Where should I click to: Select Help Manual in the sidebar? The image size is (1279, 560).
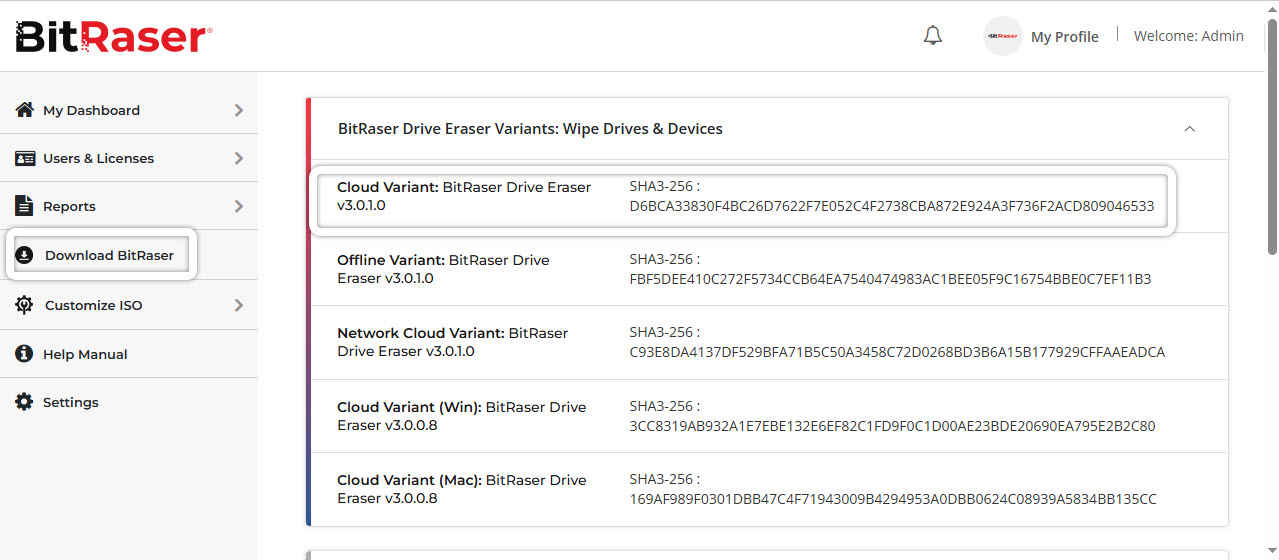point(85,354)
